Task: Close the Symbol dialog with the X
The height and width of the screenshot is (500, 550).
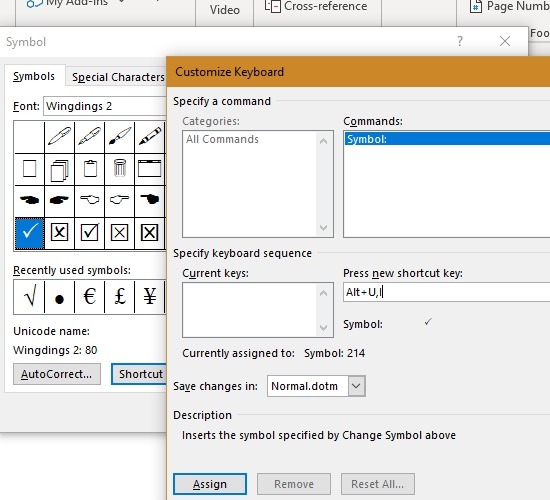Action: (505, 41)
